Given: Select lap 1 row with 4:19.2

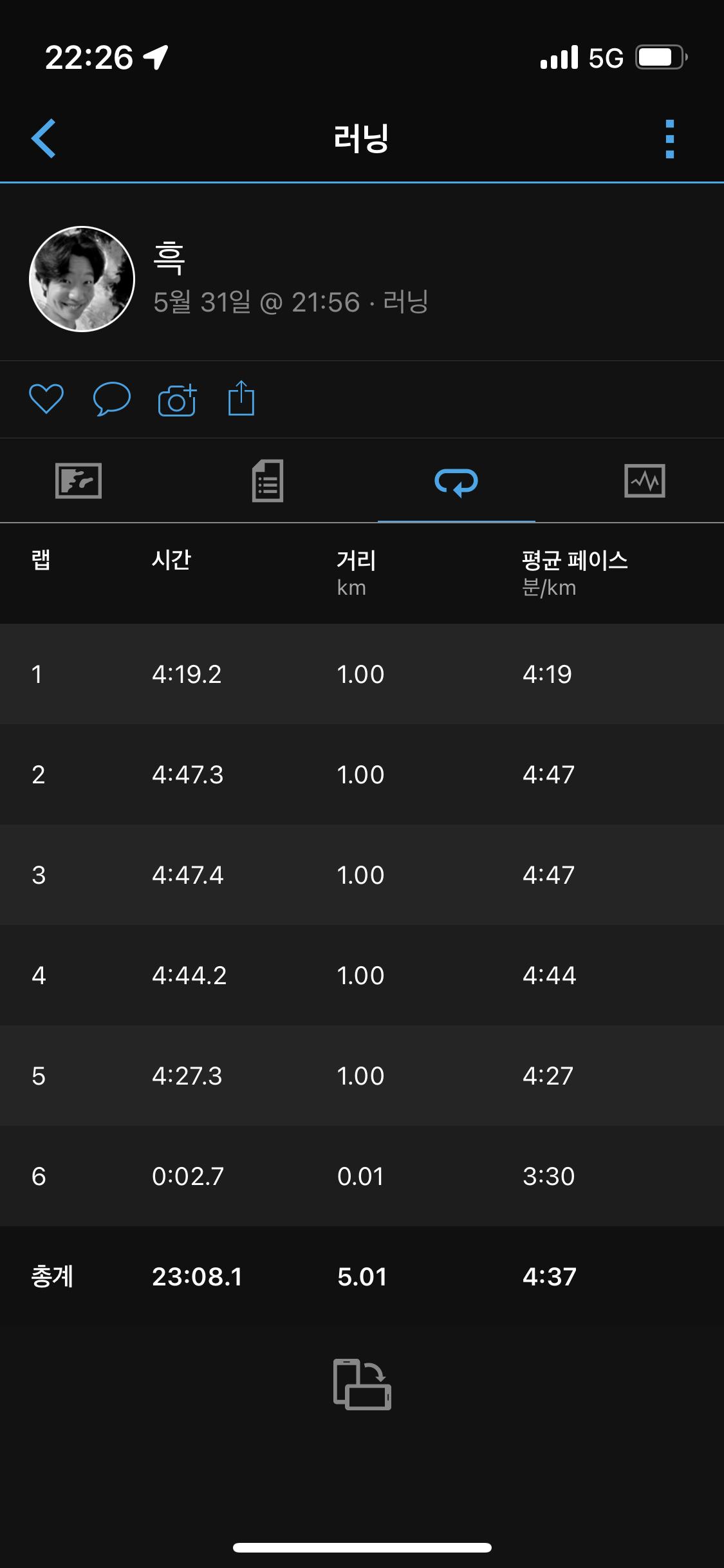Looking at the screenshot, I should 362,674.
